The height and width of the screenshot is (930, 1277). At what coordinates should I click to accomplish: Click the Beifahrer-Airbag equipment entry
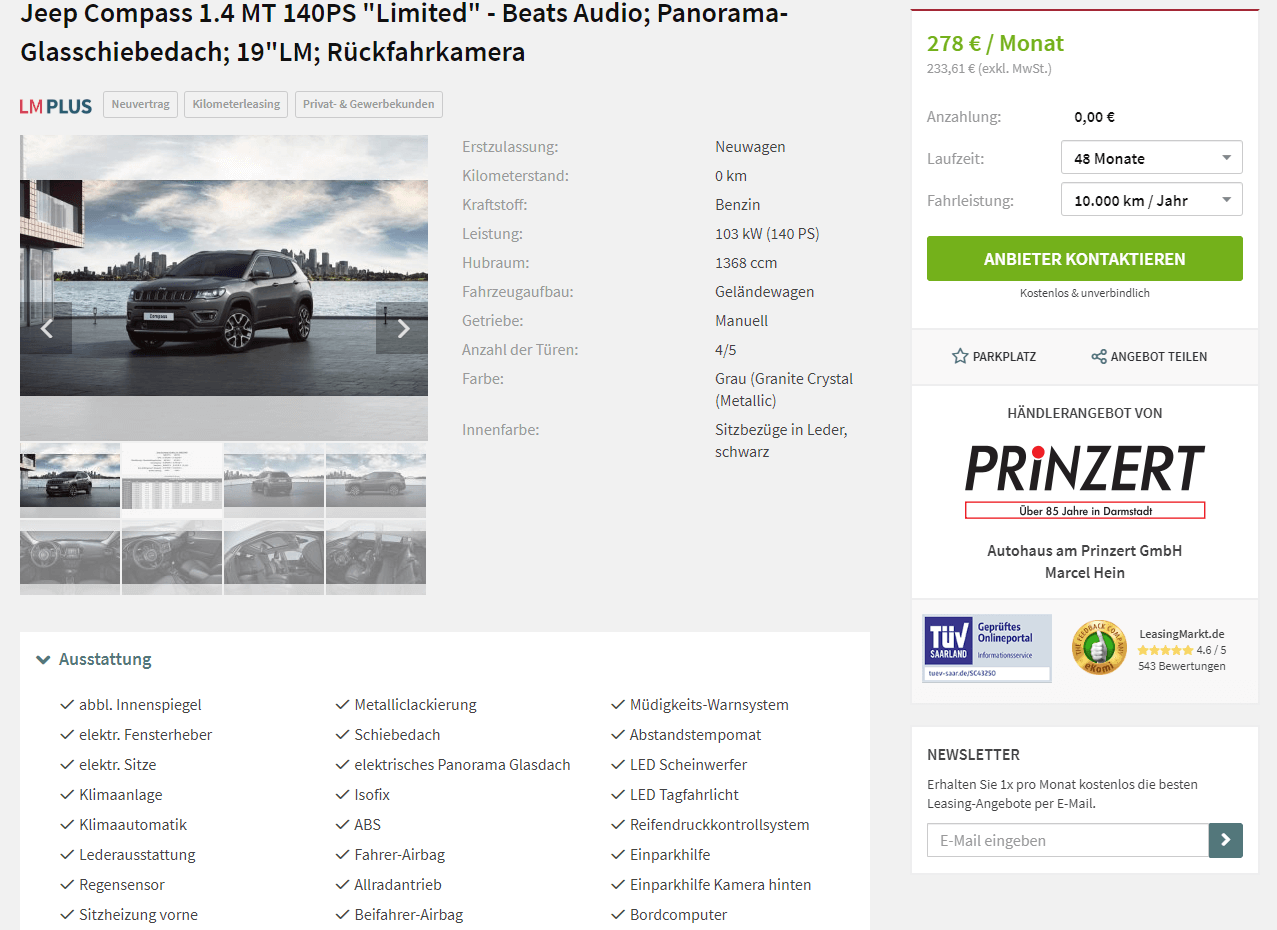(x=409, y=915)
